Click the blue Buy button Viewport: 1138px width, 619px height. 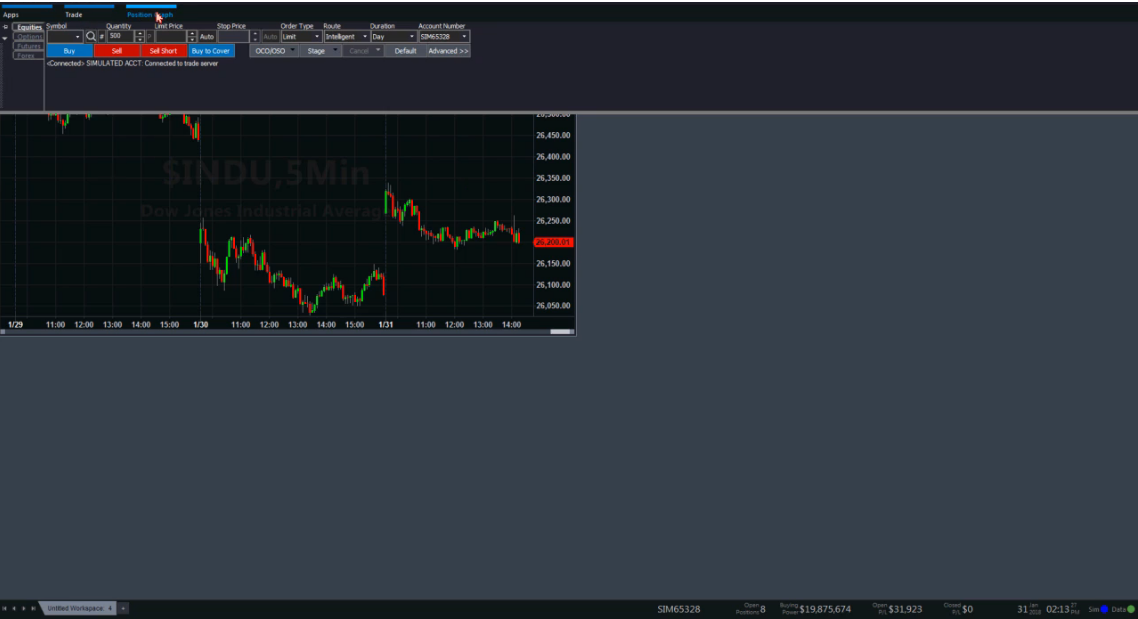(x=70, y=51)
